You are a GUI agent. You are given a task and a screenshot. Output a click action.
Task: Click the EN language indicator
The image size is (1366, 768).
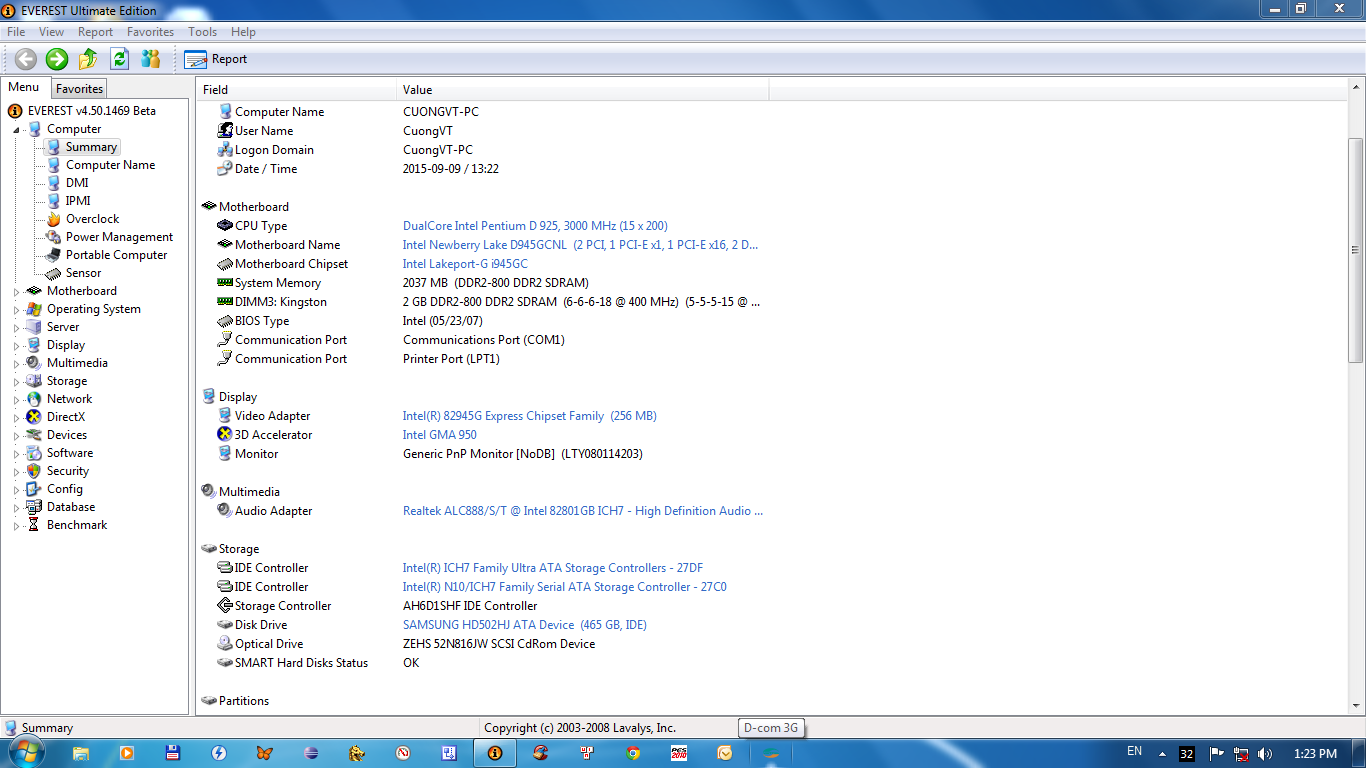pyautogui.click(x=1134, y=751)
